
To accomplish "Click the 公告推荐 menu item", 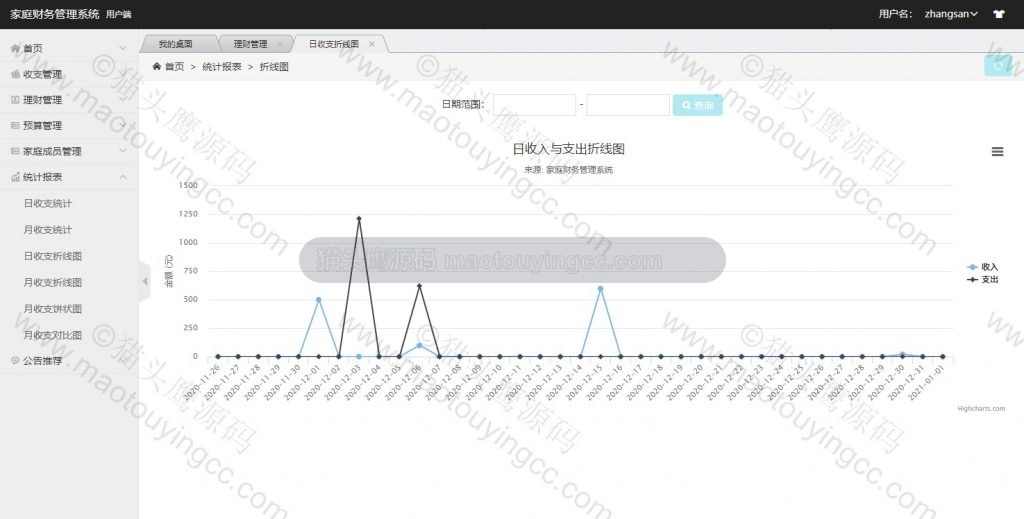I will pyautogui.click(x=42, y=360).
